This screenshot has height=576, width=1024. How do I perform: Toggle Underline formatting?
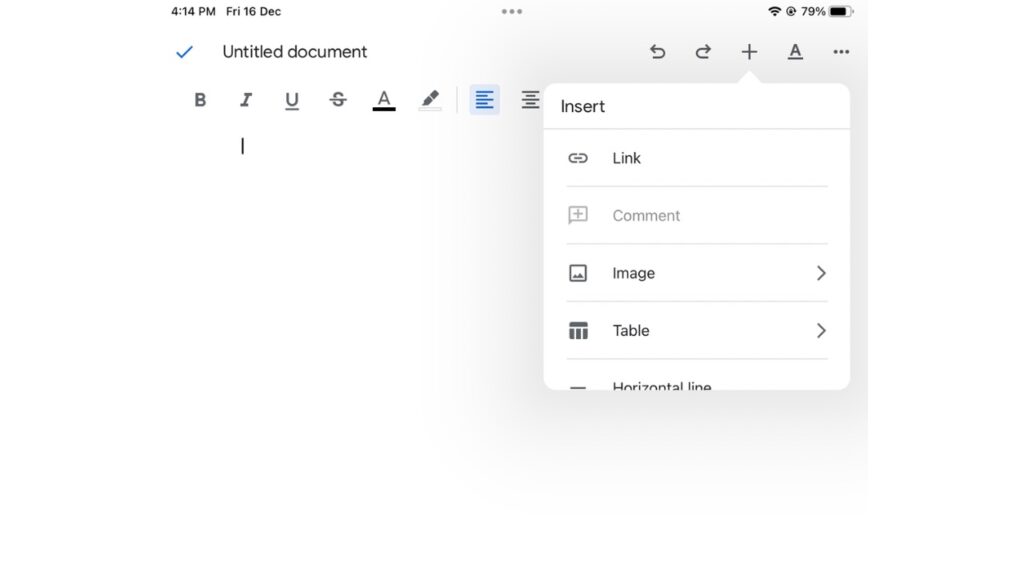coord(292,100)
